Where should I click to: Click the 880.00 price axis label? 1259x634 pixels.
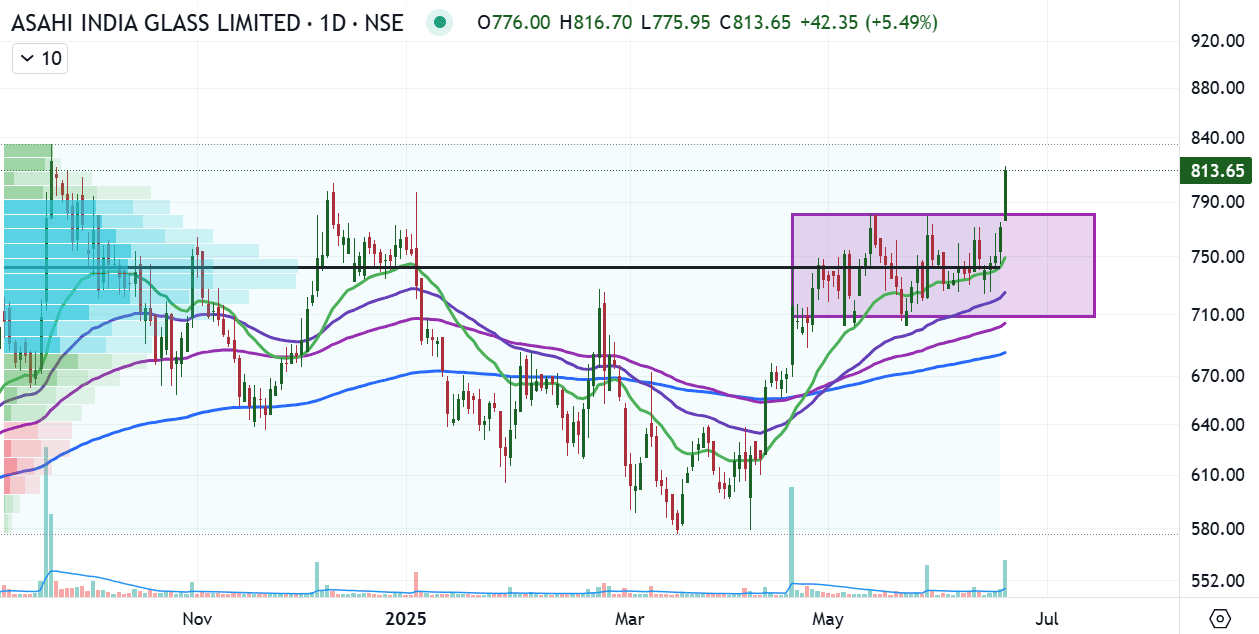coord(1217,88)
